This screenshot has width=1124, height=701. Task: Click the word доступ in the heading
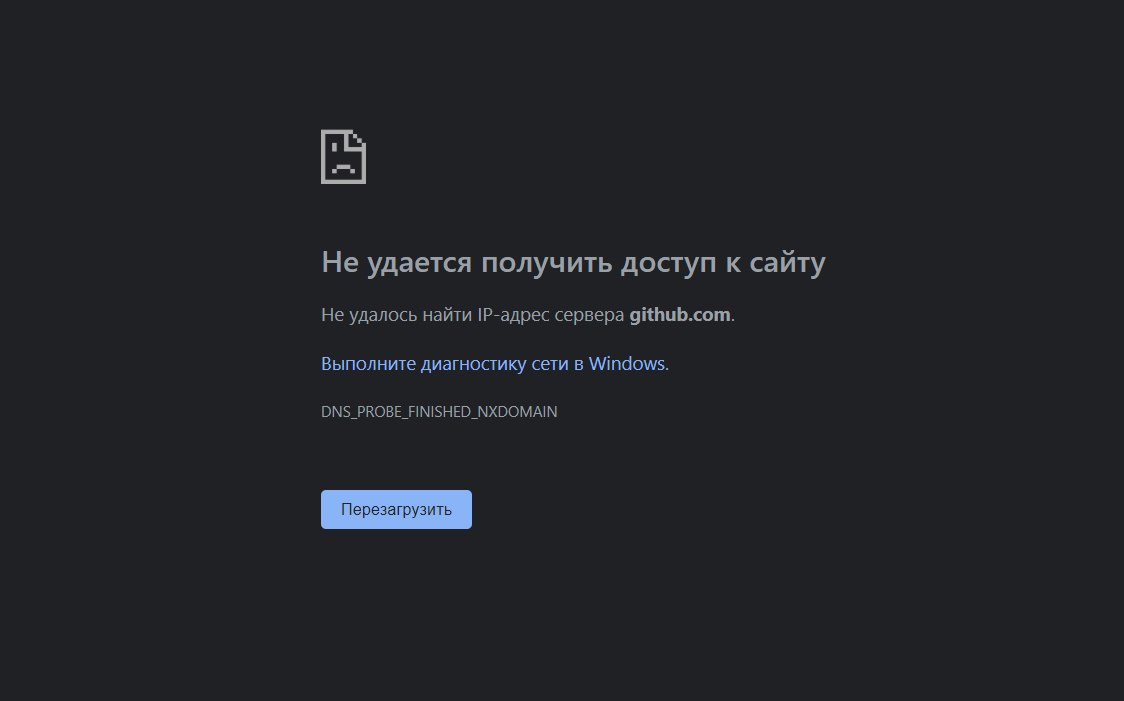[668, 263]
